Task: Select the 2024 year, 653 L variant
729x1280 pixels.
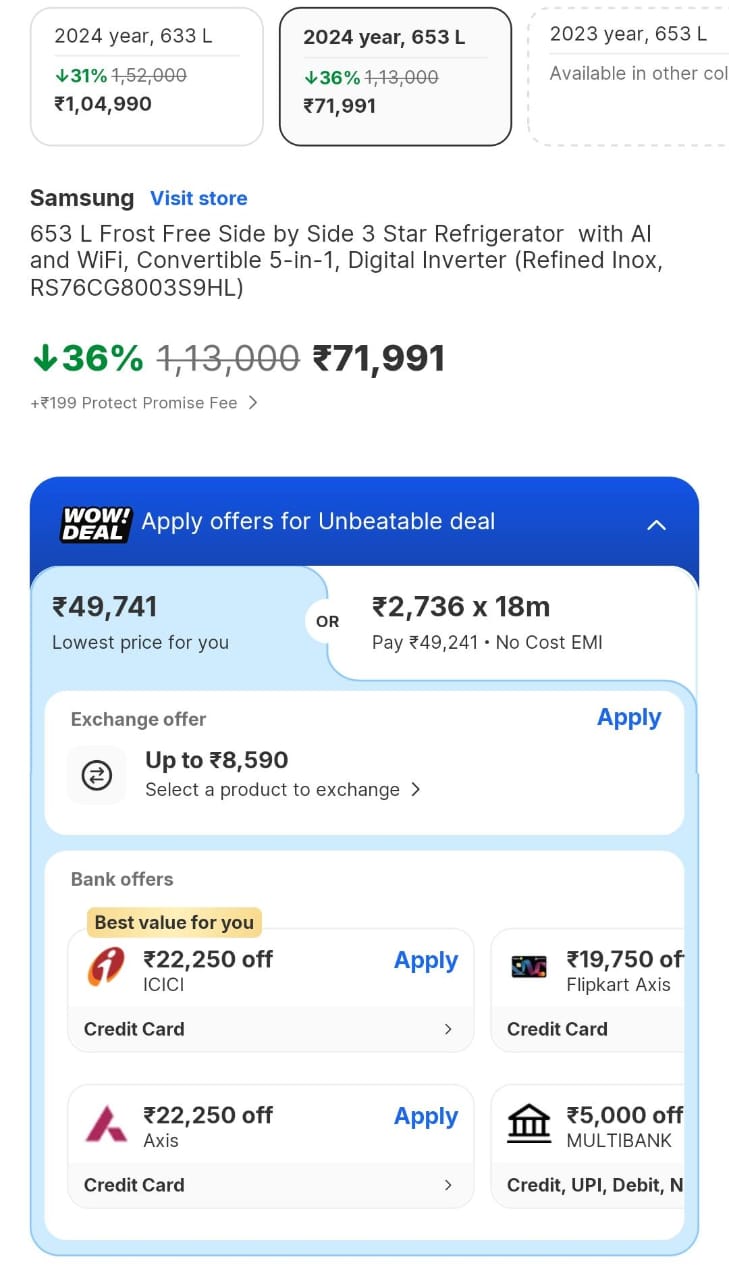Action: (x=395, y=76)
